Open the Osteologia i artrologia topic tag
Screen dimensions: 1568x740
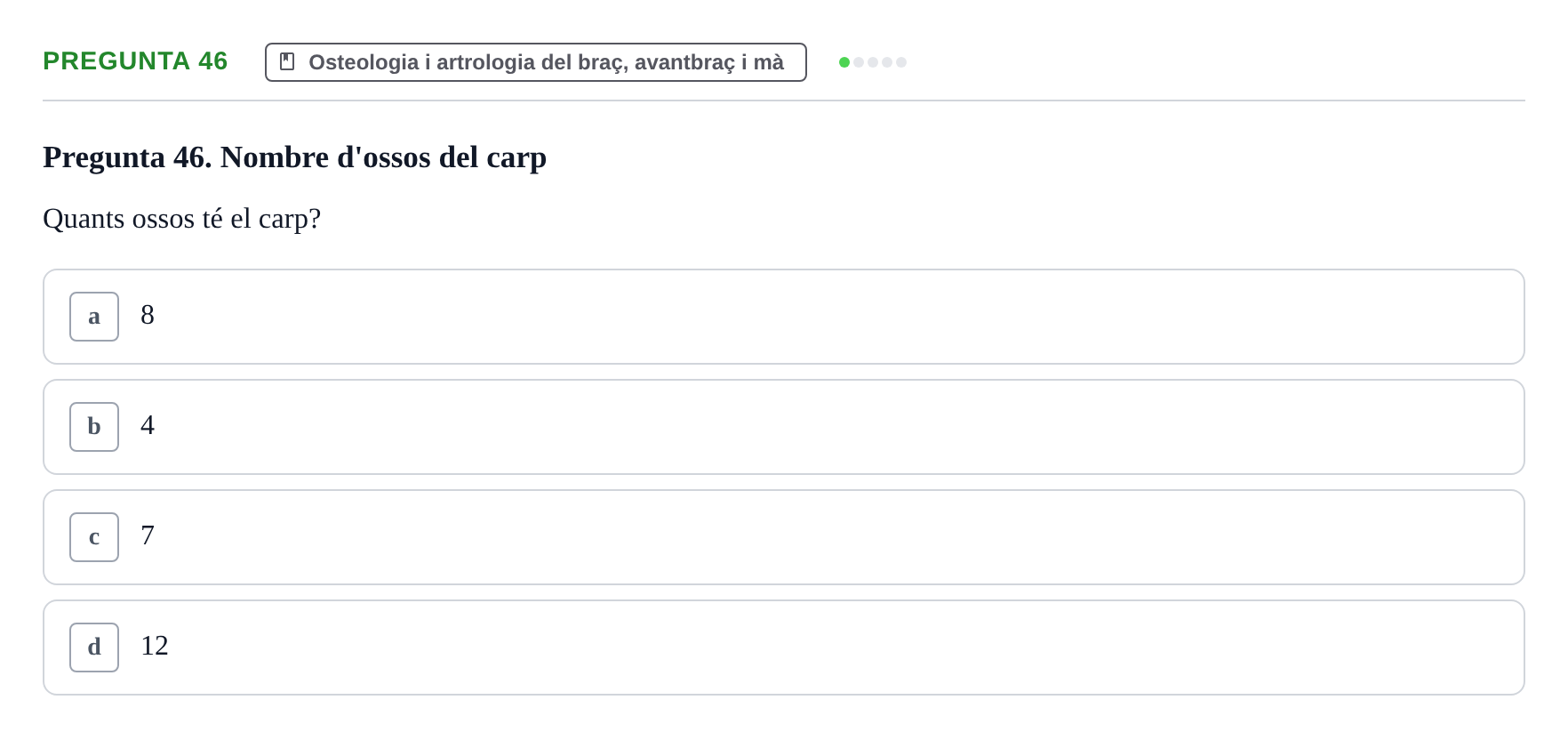coord(536,62)
